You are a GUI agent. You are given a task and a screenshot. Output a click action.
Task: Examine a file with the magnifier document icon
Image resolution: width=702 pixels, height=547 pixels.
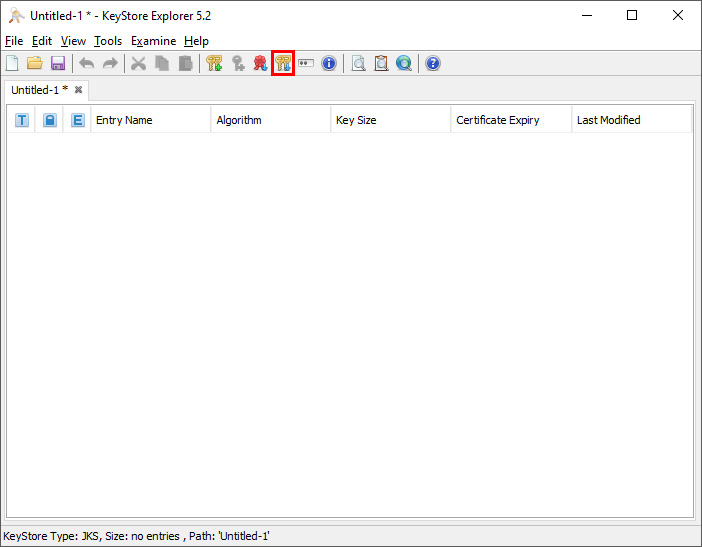pos(358,63)
